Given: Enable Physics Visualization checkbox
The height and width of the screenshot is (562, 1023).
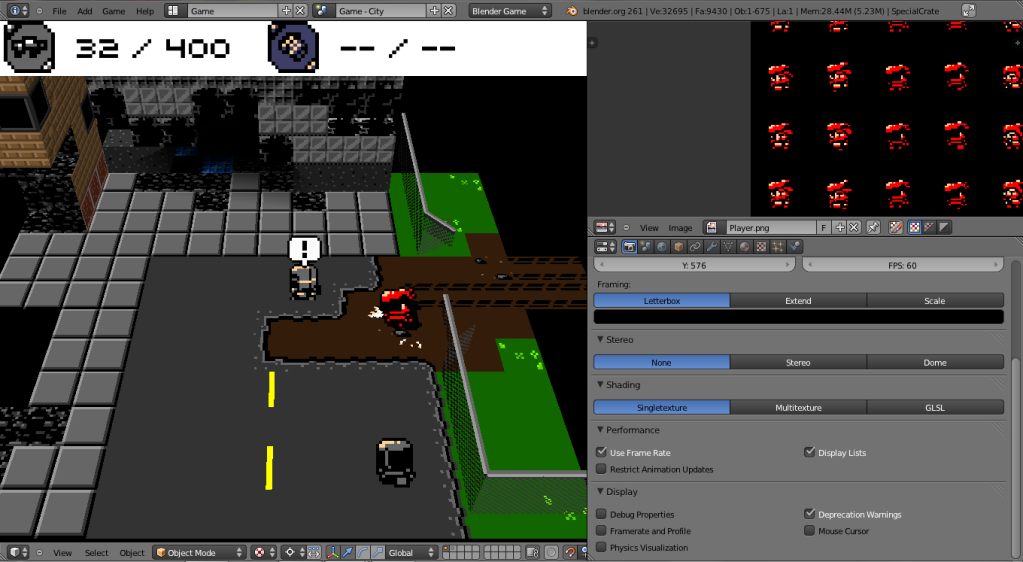Looking at the screenshot, I should pos(602,547).
